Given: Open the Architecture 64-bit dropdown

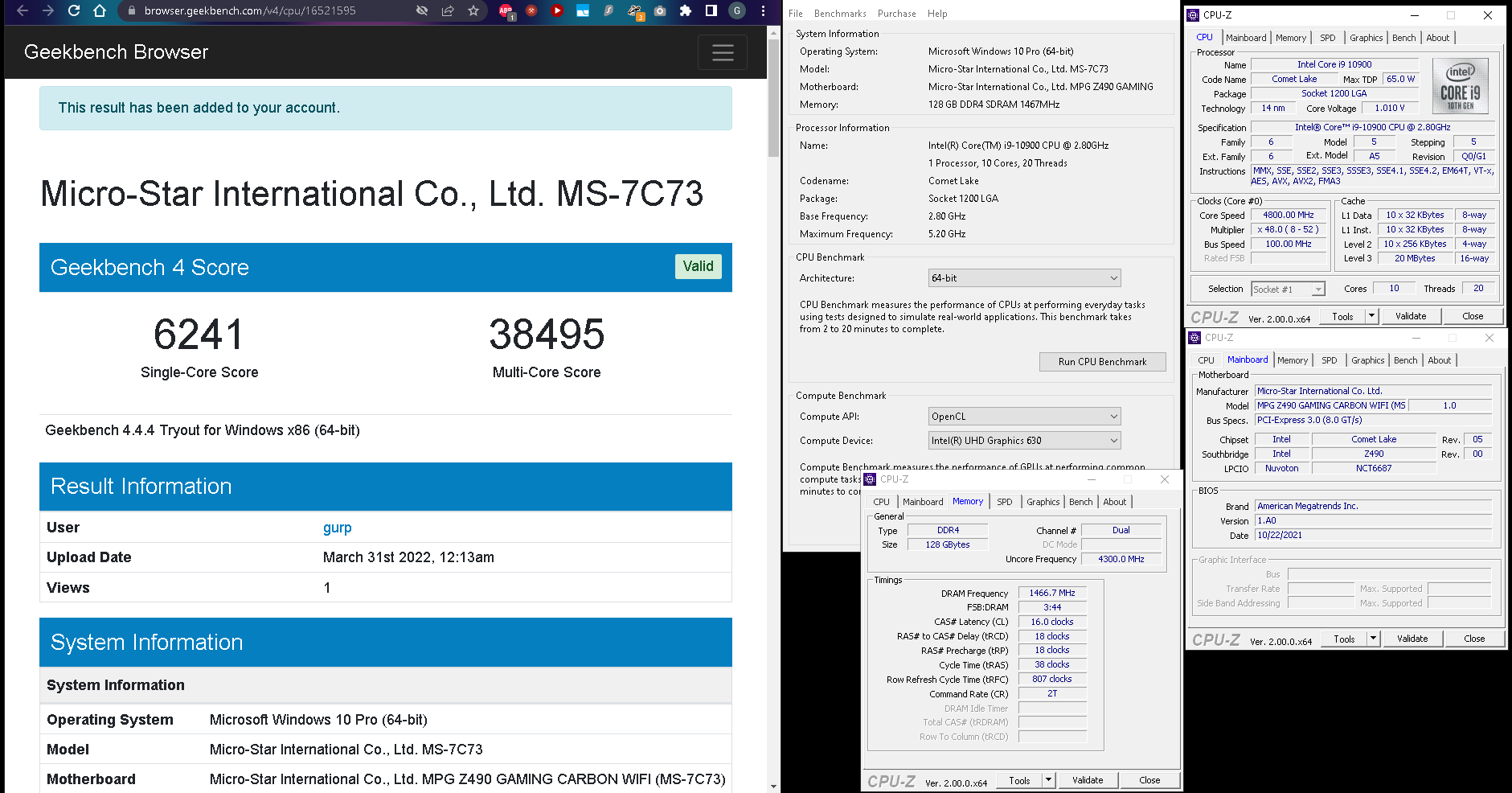Looking at the screenshot, I should click(1024, 278).
